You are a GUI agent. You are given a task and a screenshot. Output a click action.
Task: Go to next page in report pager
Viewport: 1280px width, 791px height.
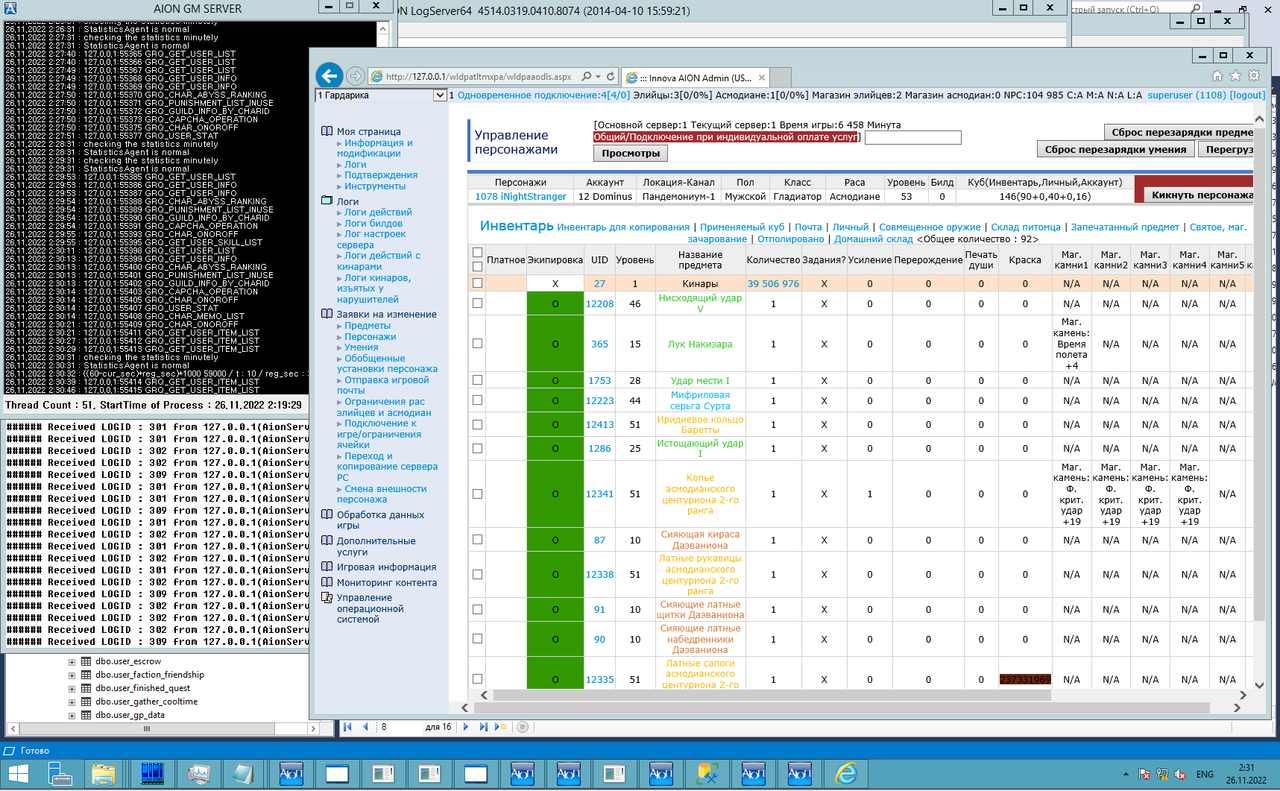[468, 727]
